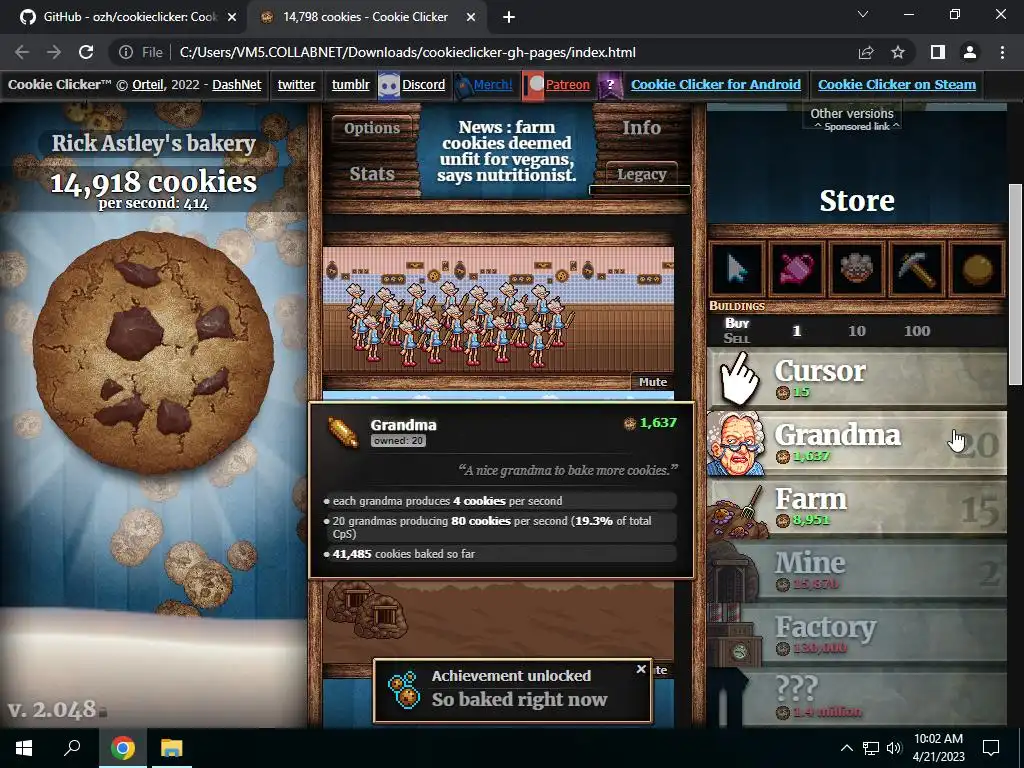Buy the cursor upgrade in Store
1024x768 pixels.
737,268
